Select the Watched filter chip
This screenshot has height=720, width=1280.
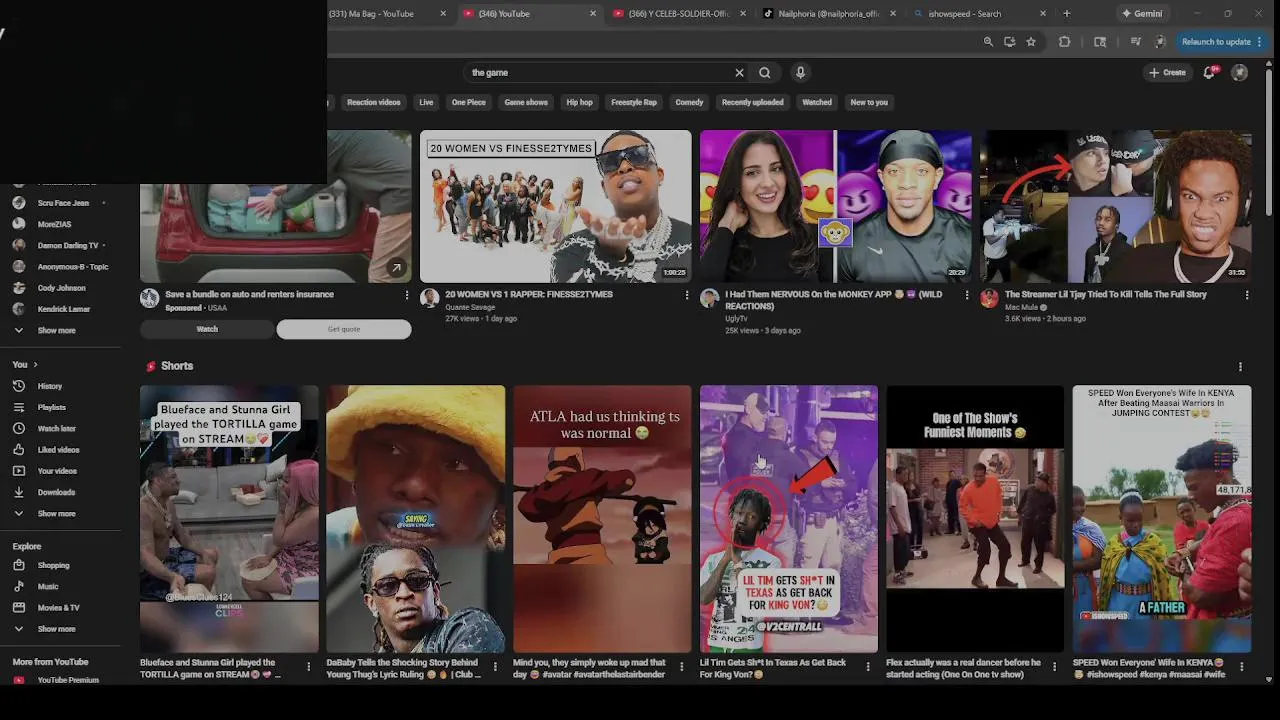[x=817, y=102]
